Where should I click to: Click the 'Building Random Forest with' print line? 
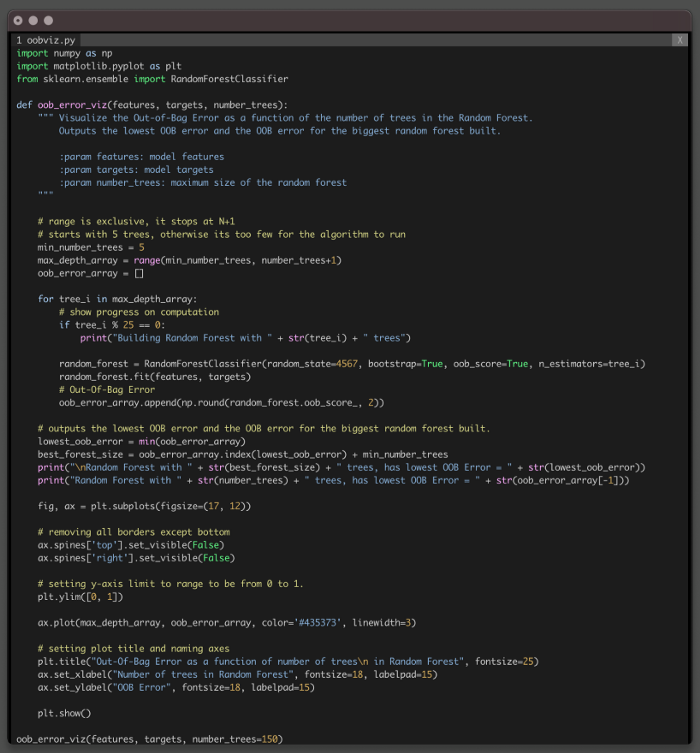coord(245,338)
